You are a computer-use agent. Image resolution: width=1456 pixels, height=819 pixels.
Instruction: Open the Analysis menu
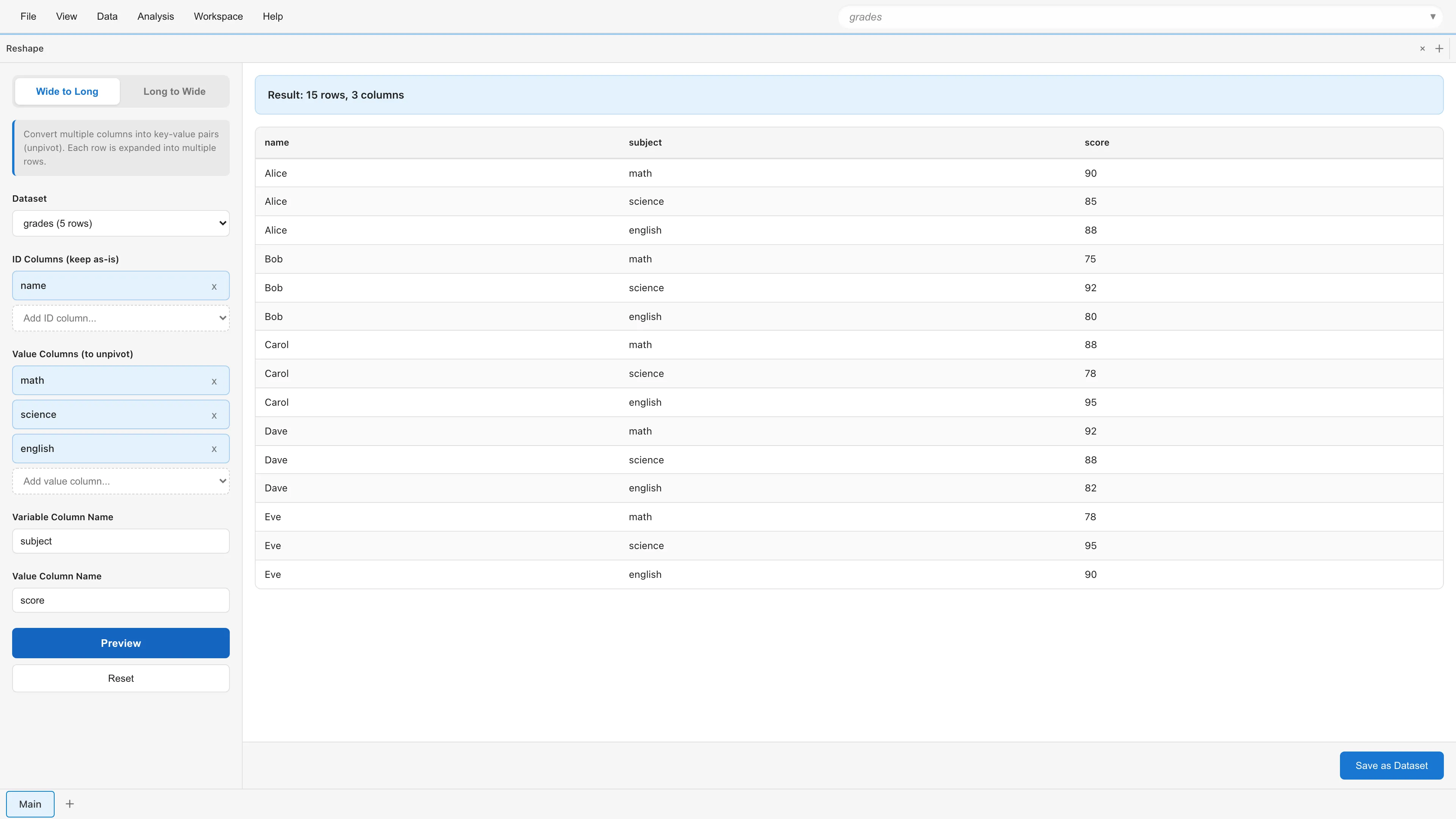(x=155, y=16)
